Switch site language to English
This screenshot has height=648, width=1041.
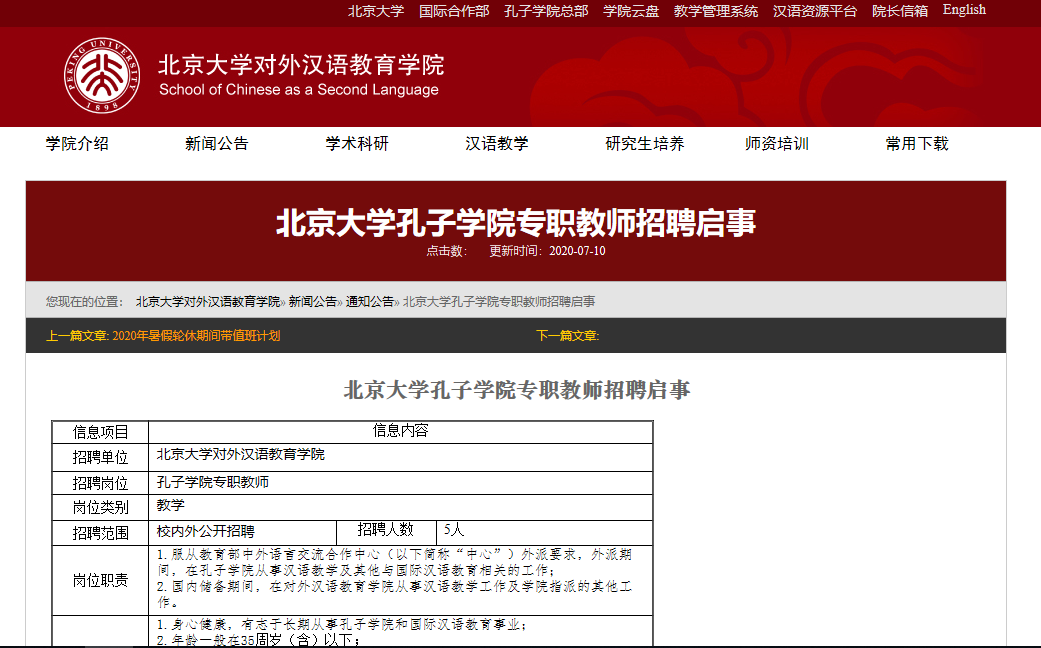[x=964, y=10]
